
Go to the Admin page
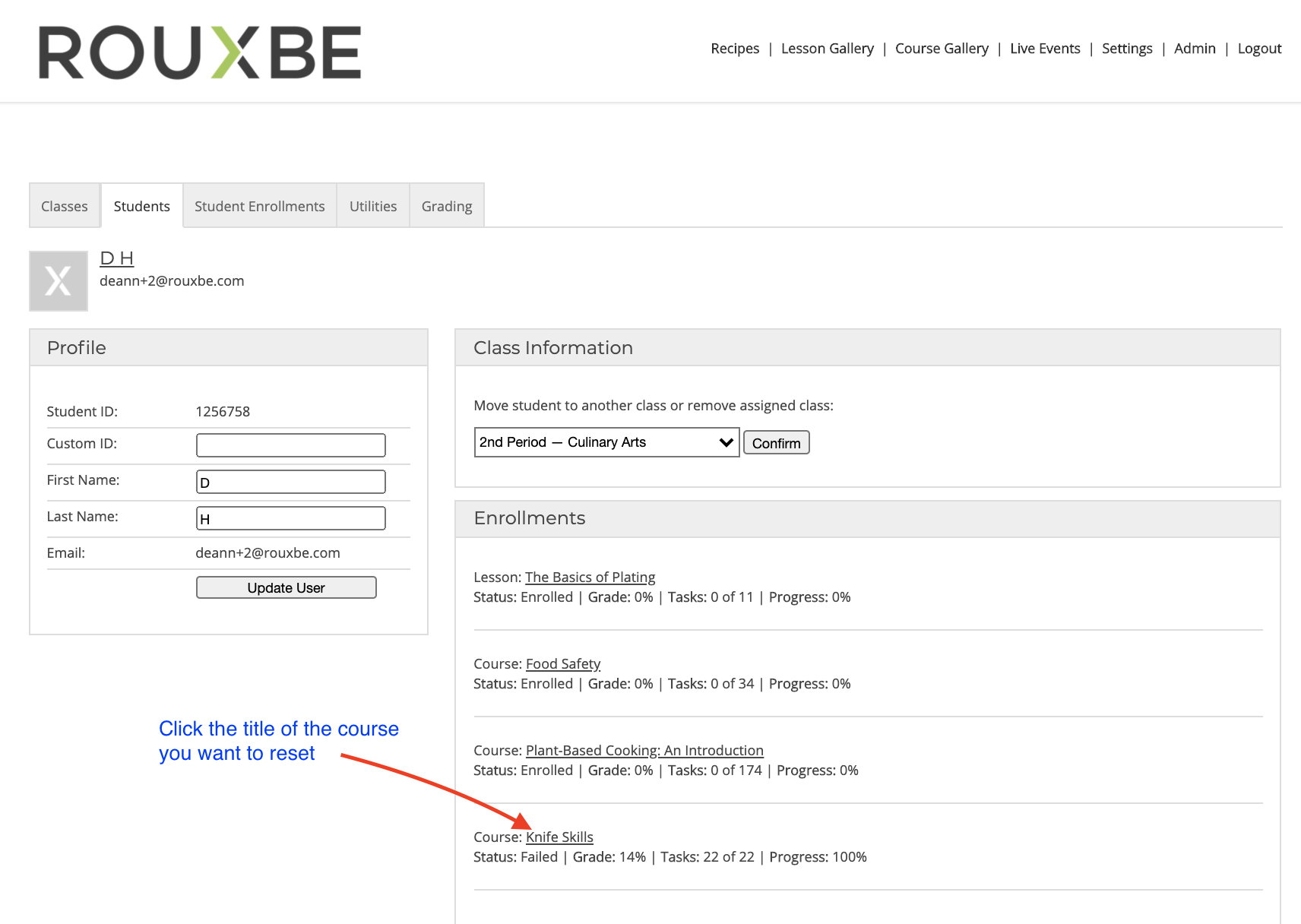tap(1195, 49)
